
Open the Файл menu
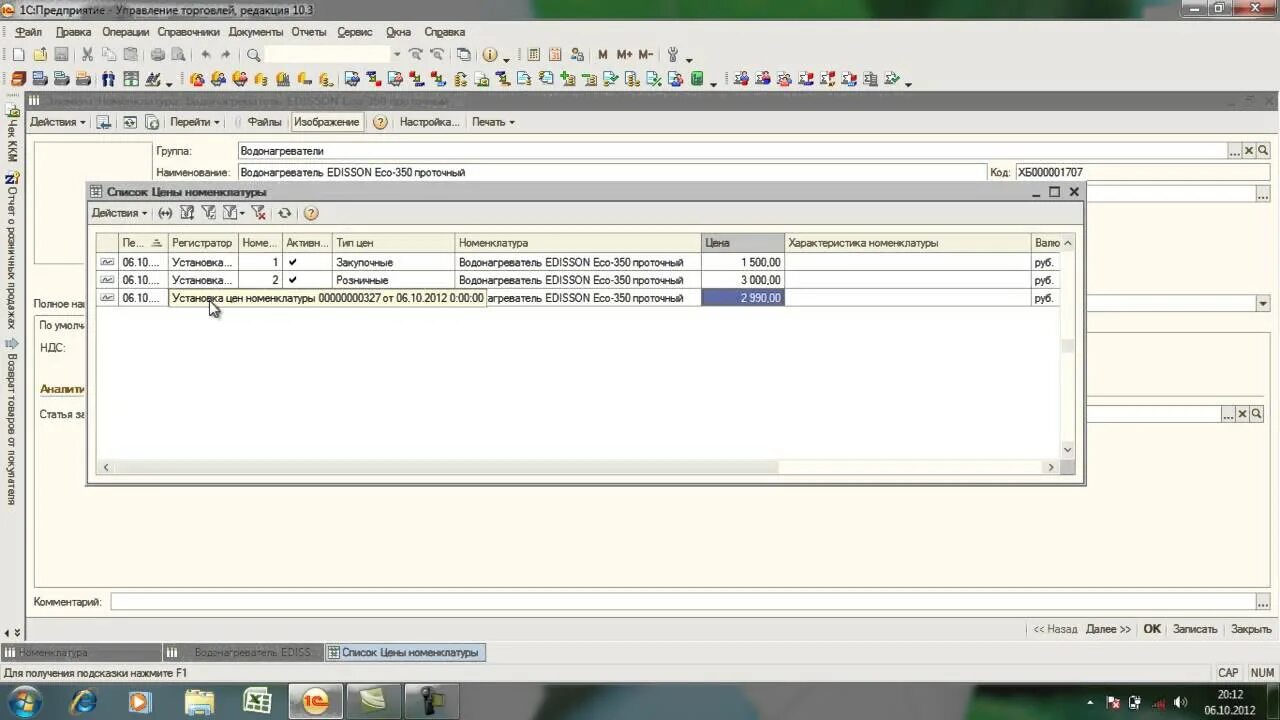click(28, 32)
